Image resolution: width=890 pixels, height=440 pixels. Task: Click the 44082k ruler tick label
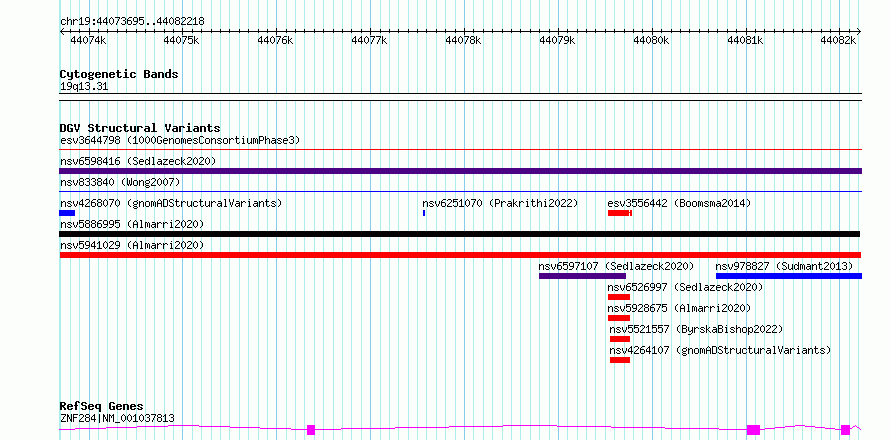click(x=839, y=40)
